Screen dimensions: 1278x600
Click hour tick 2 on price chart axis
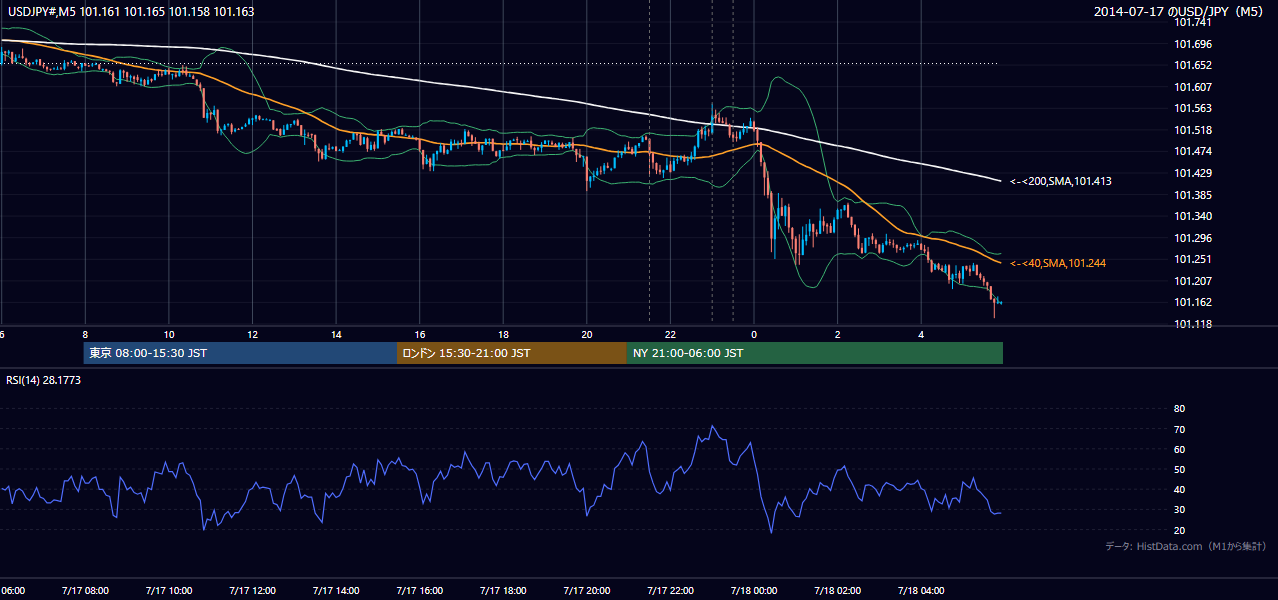click(838, 335)
